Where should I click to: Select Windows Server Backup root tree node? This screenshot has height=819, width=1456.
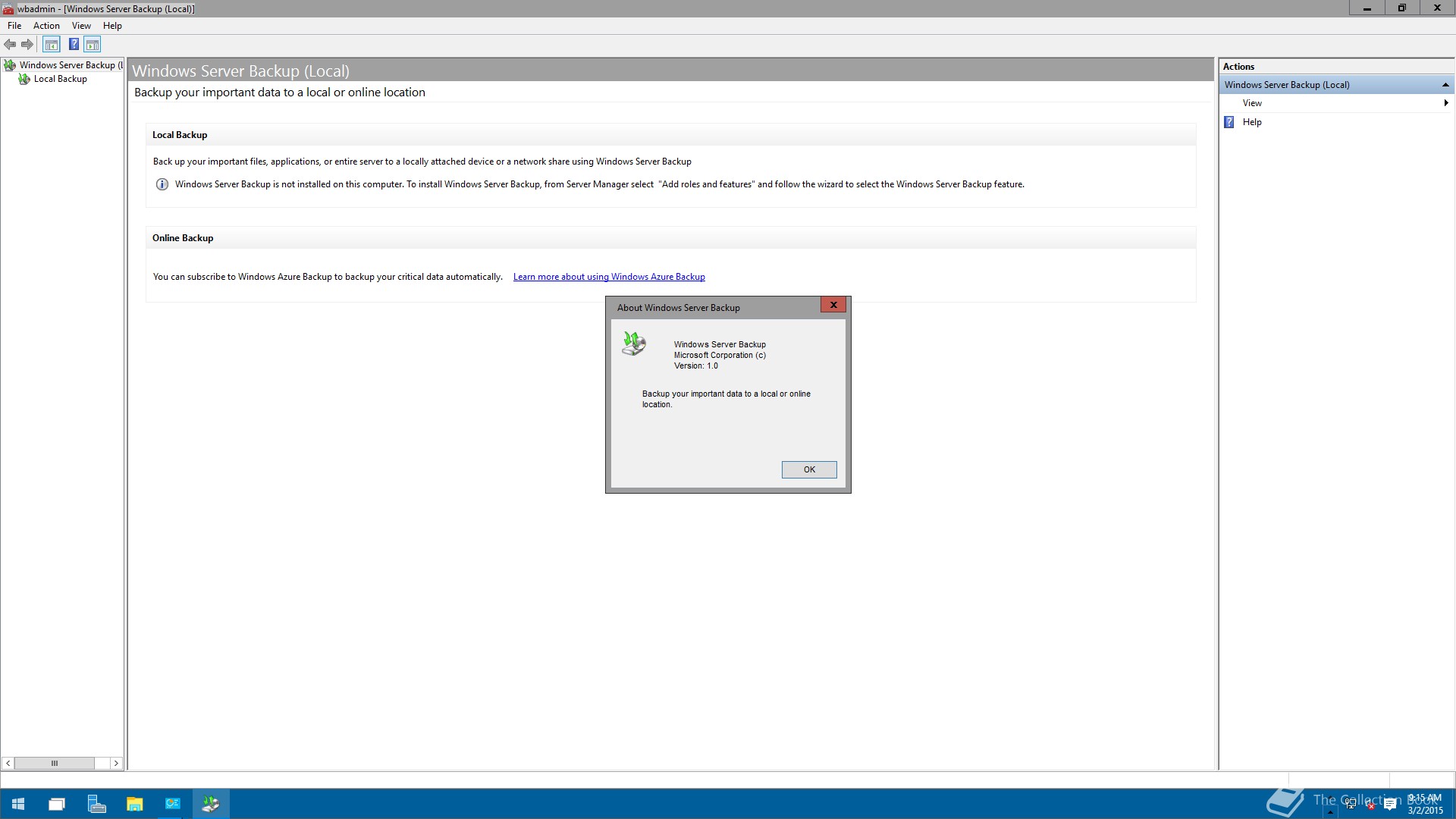(64, 65)
